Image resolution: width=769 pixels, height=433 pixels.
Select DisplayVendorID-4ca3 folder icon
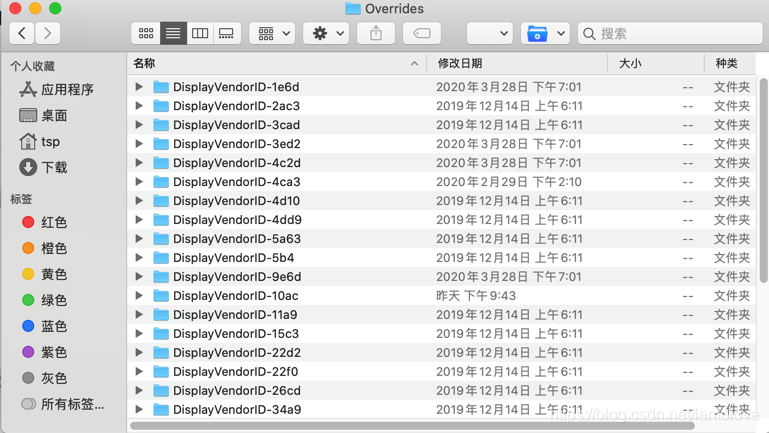pyautogui.click(x=161, y=182)
